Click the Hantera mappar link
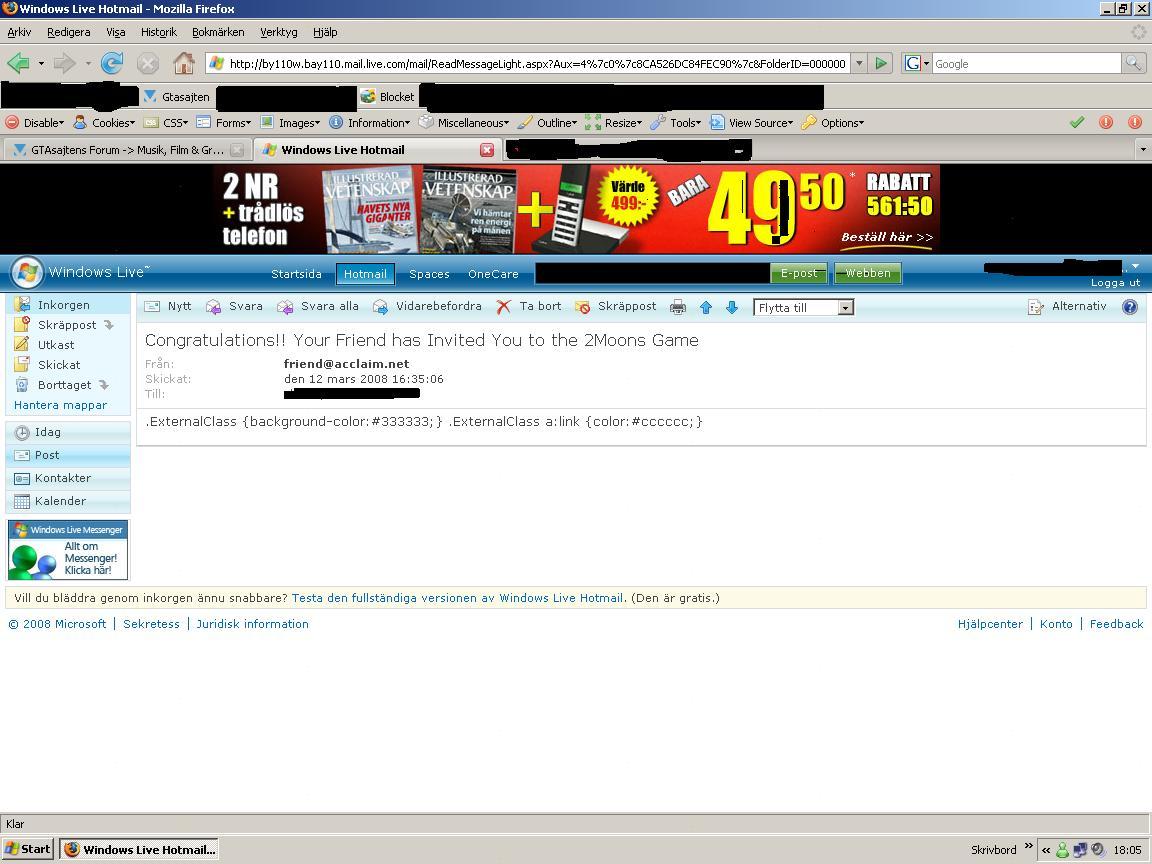 click(60, 405)
